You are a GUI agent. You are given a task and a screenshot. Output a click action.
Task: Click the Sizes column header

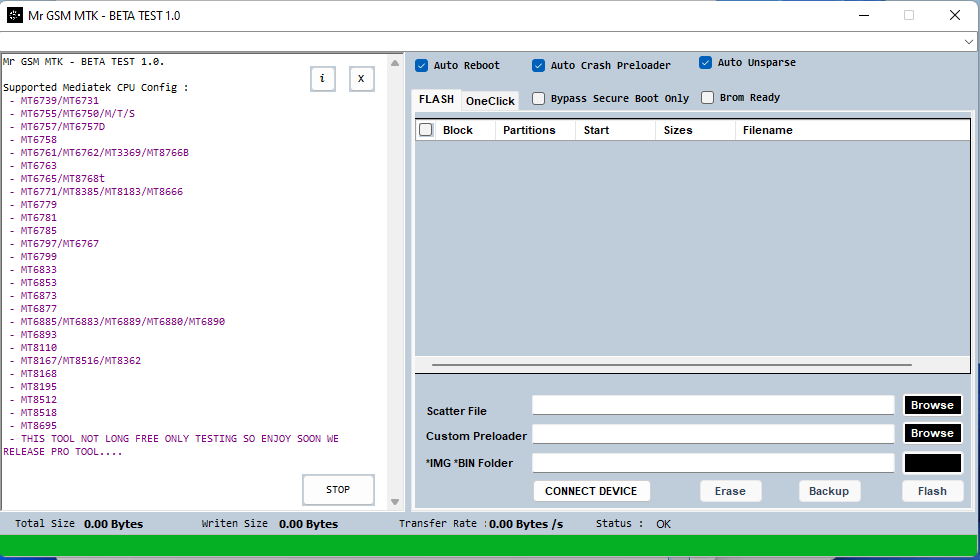click(x=695, y=130)
